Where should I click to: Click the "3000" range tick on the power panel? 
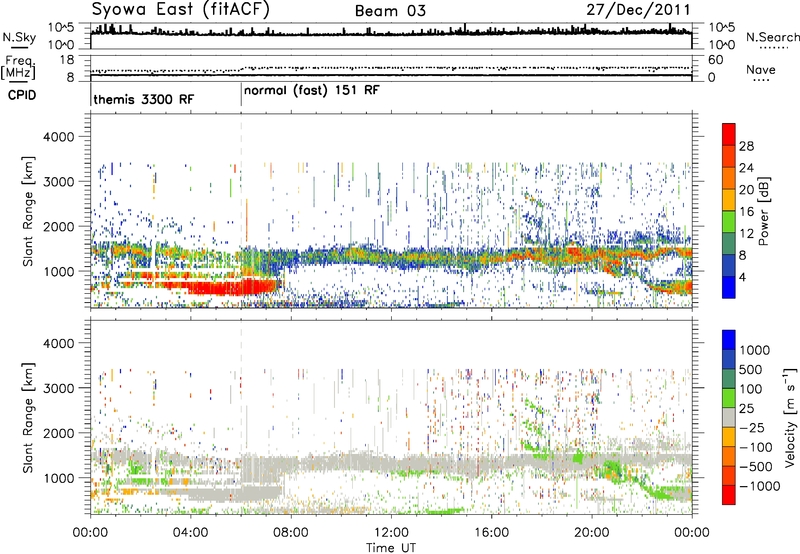(x=58, y=182)
